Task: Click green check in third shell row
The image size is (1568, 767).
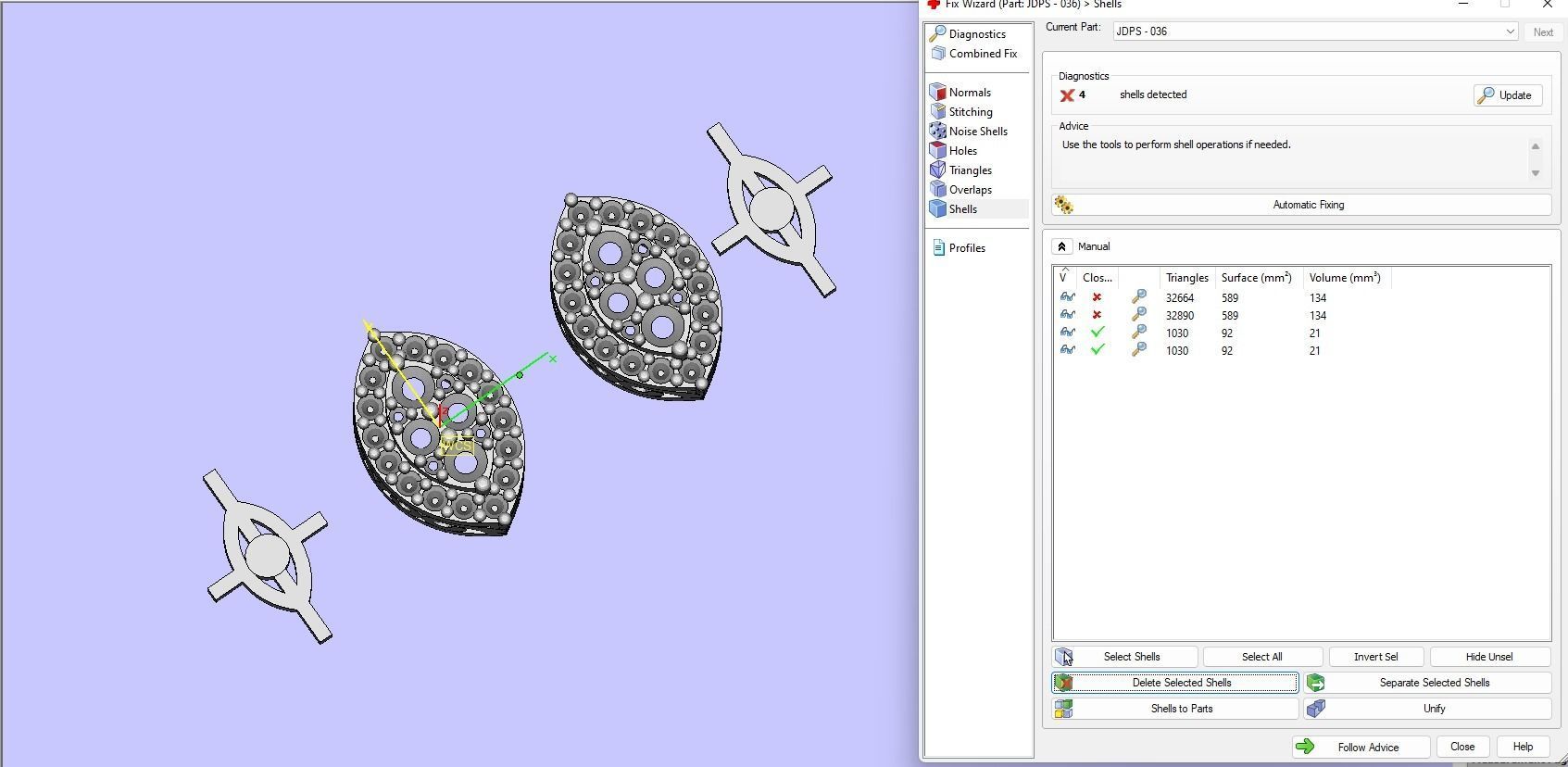Action: coord(1098,333)
